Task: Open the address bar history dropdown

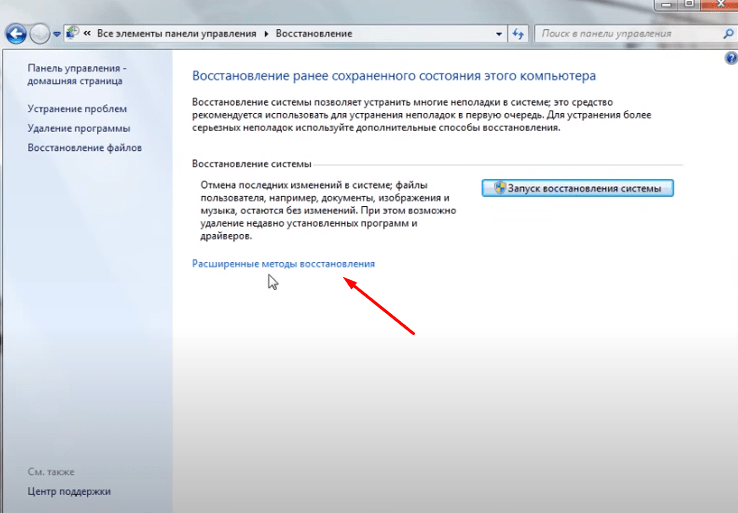Action: click(x=499, y=33)
